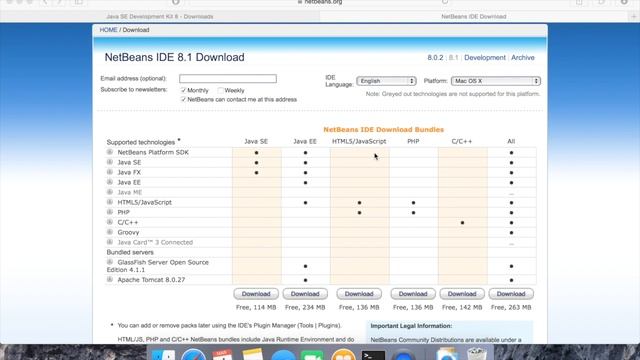The height and width of the screenshot is (360, 640).
Task: Download the All bundle (263 MB)
Action: [511, 294]
